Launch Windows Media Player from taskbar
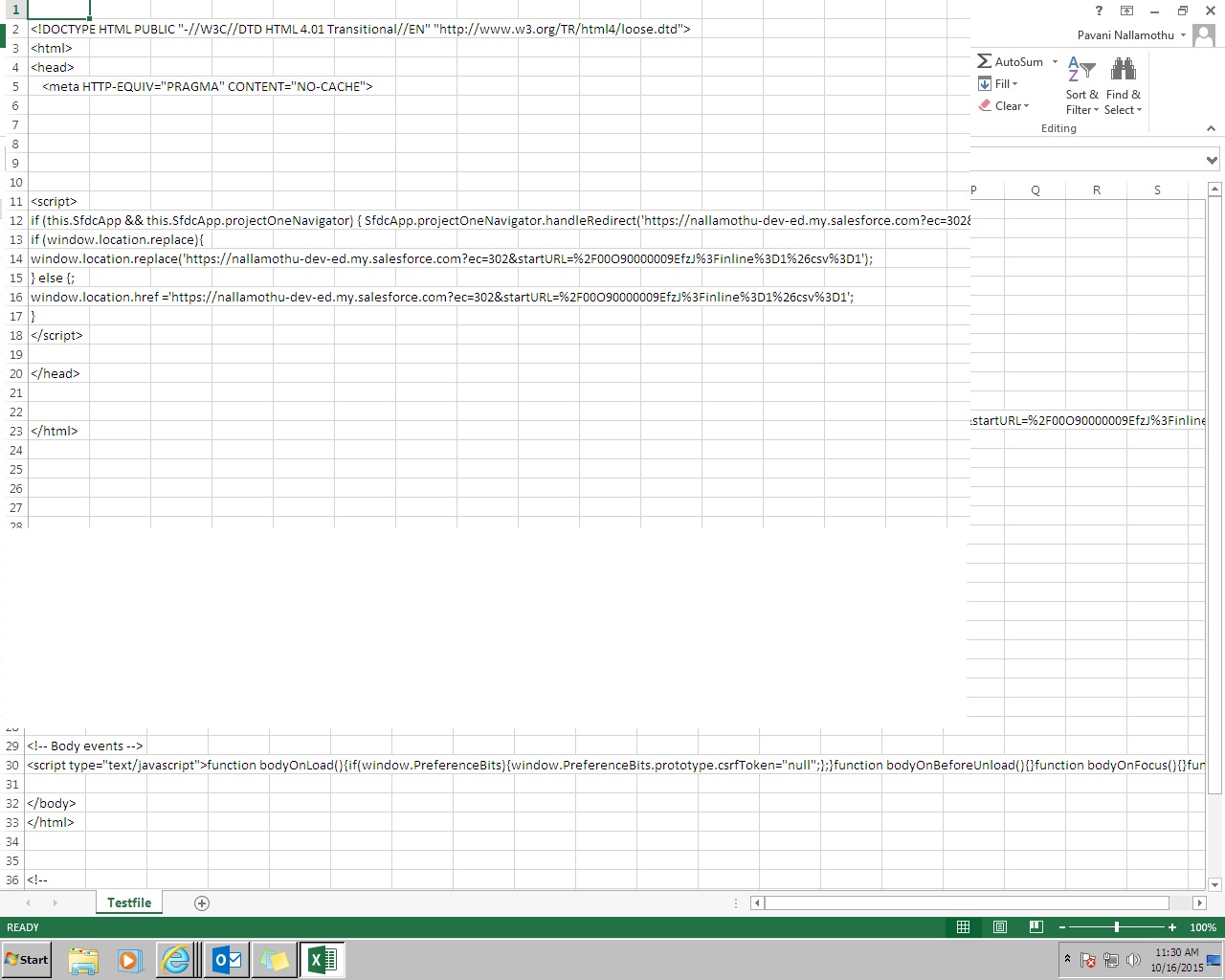The height and width of the screenshot is (980, 1225). coord(130,960)
